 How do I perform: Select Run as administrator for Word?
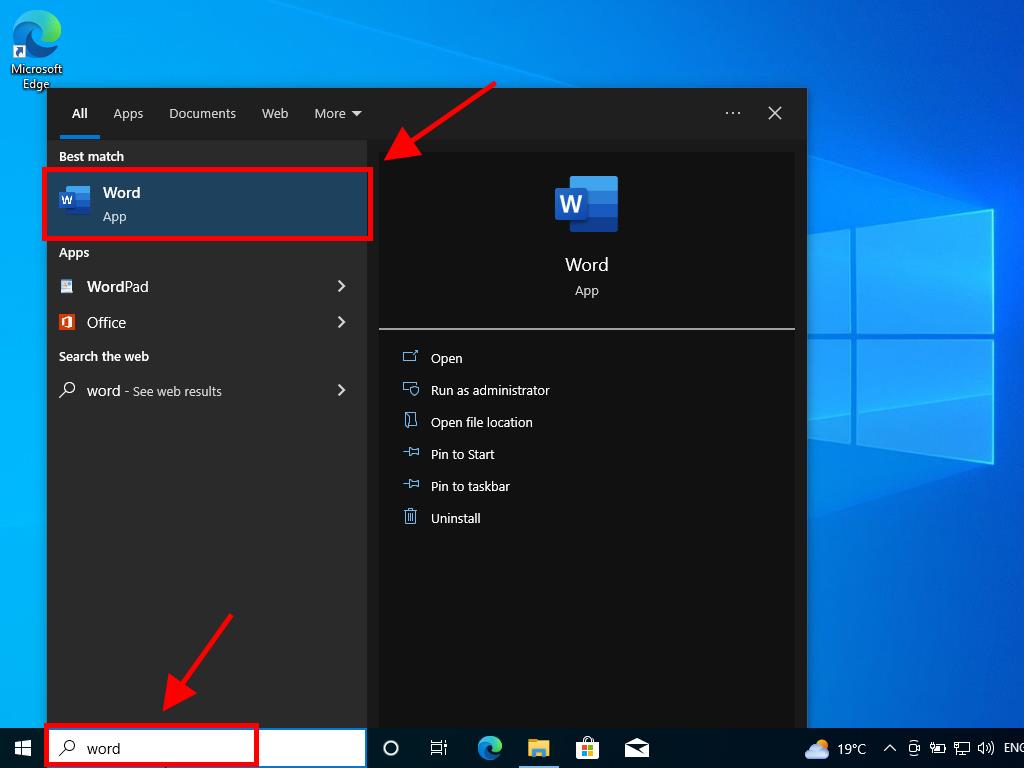click(x=489, y=390)
